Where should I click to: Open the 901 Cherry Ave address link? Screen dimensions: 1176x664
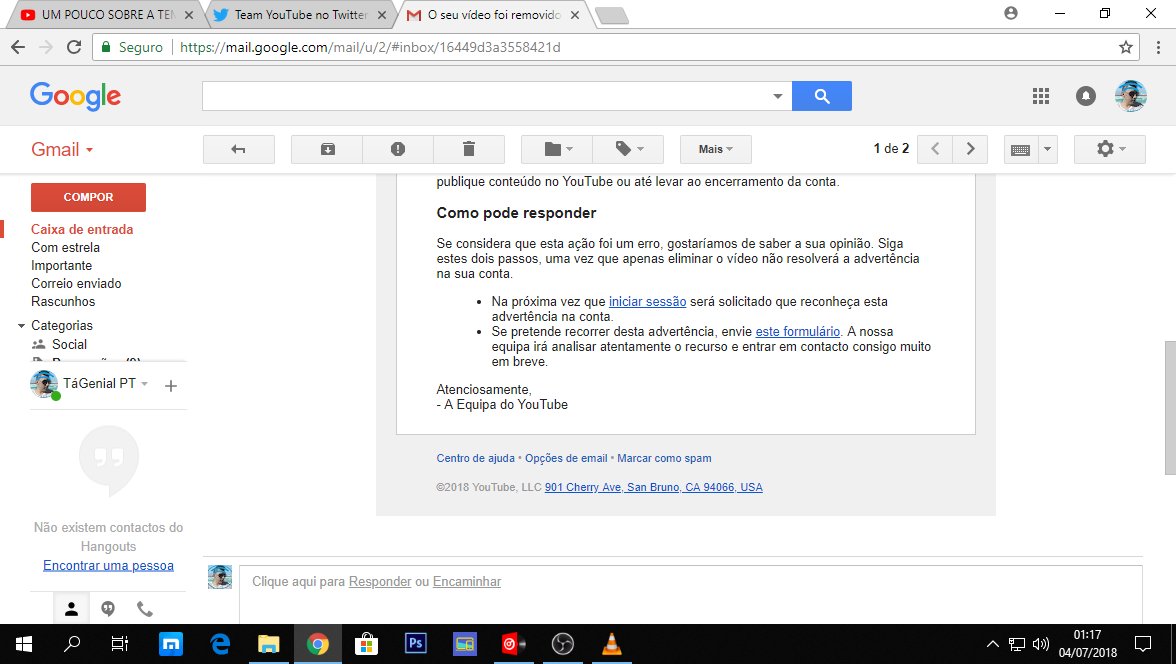653,488
